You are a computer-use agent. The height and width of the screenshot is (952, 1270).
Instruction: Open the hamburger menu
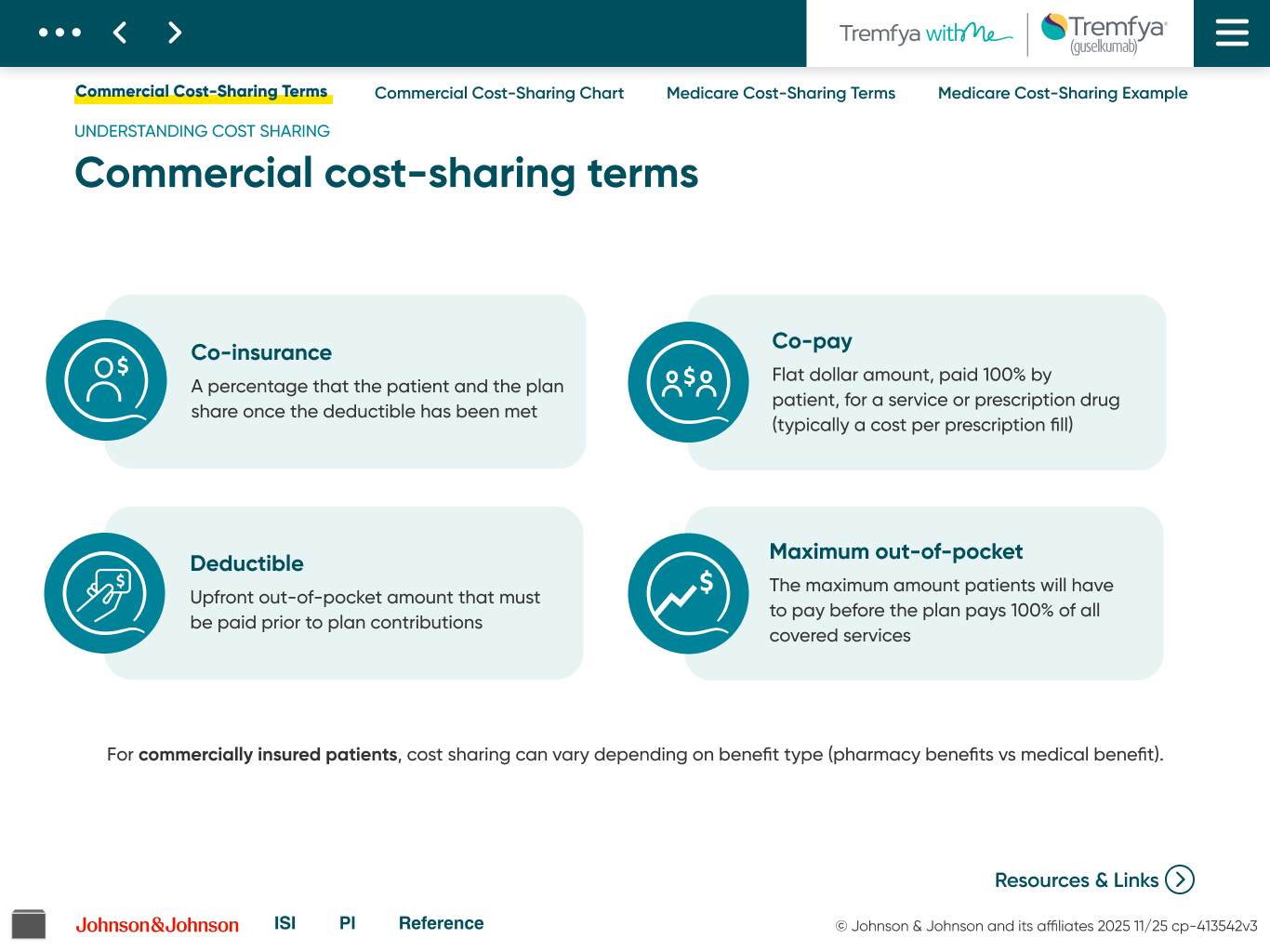1231,33
